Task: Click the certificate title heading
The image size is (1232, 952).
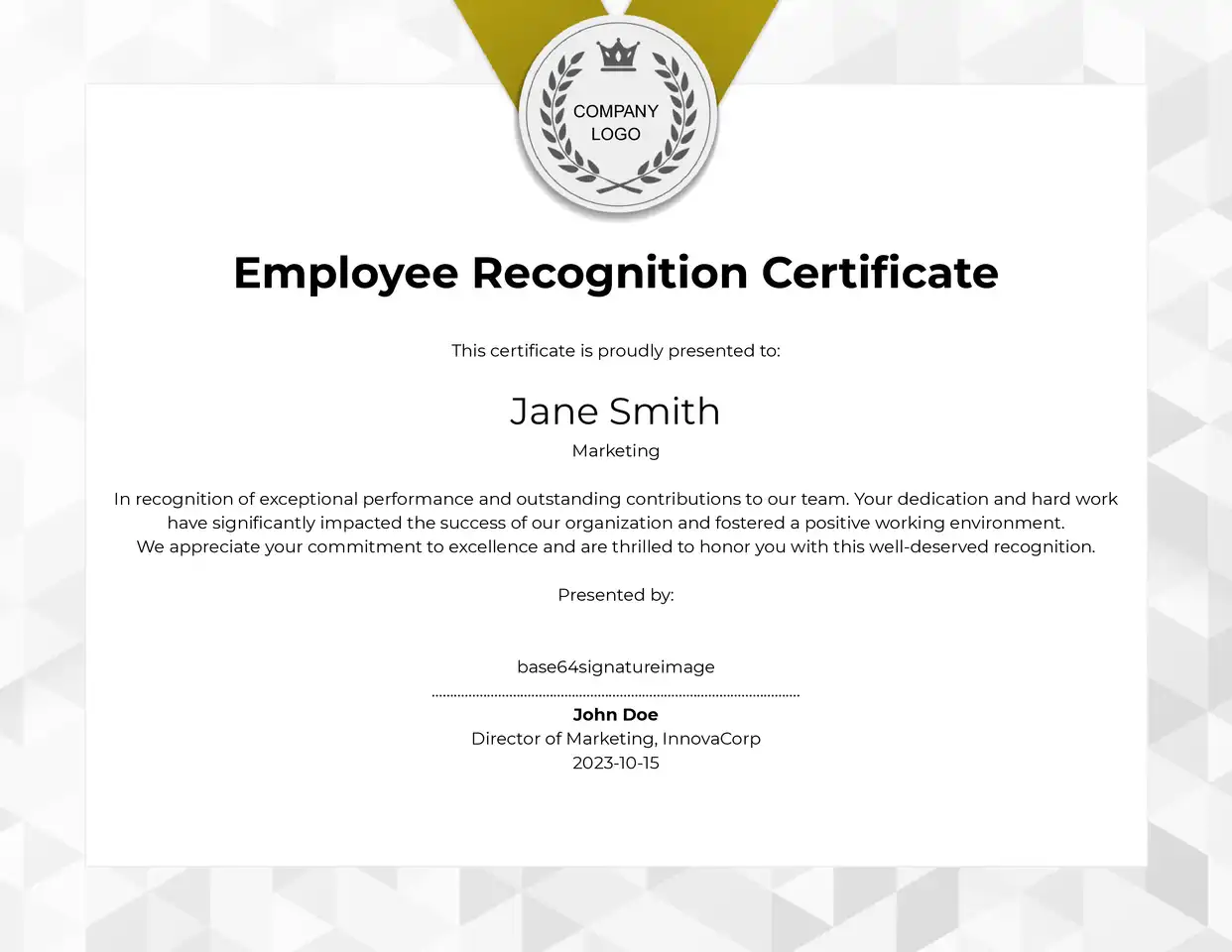Action: tap(615, 273)
